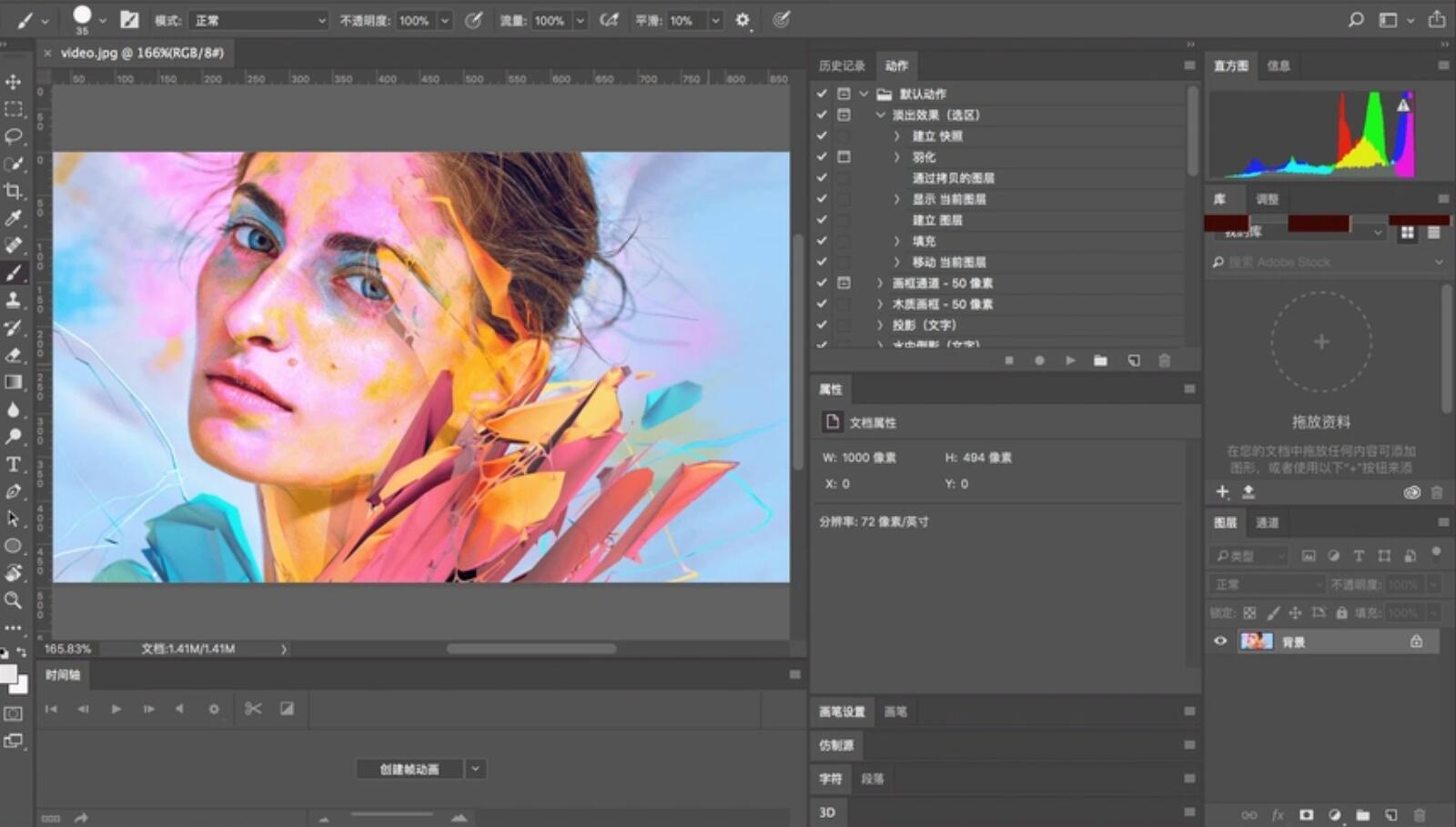Click the 文档属性 label in properties panel

872,423
